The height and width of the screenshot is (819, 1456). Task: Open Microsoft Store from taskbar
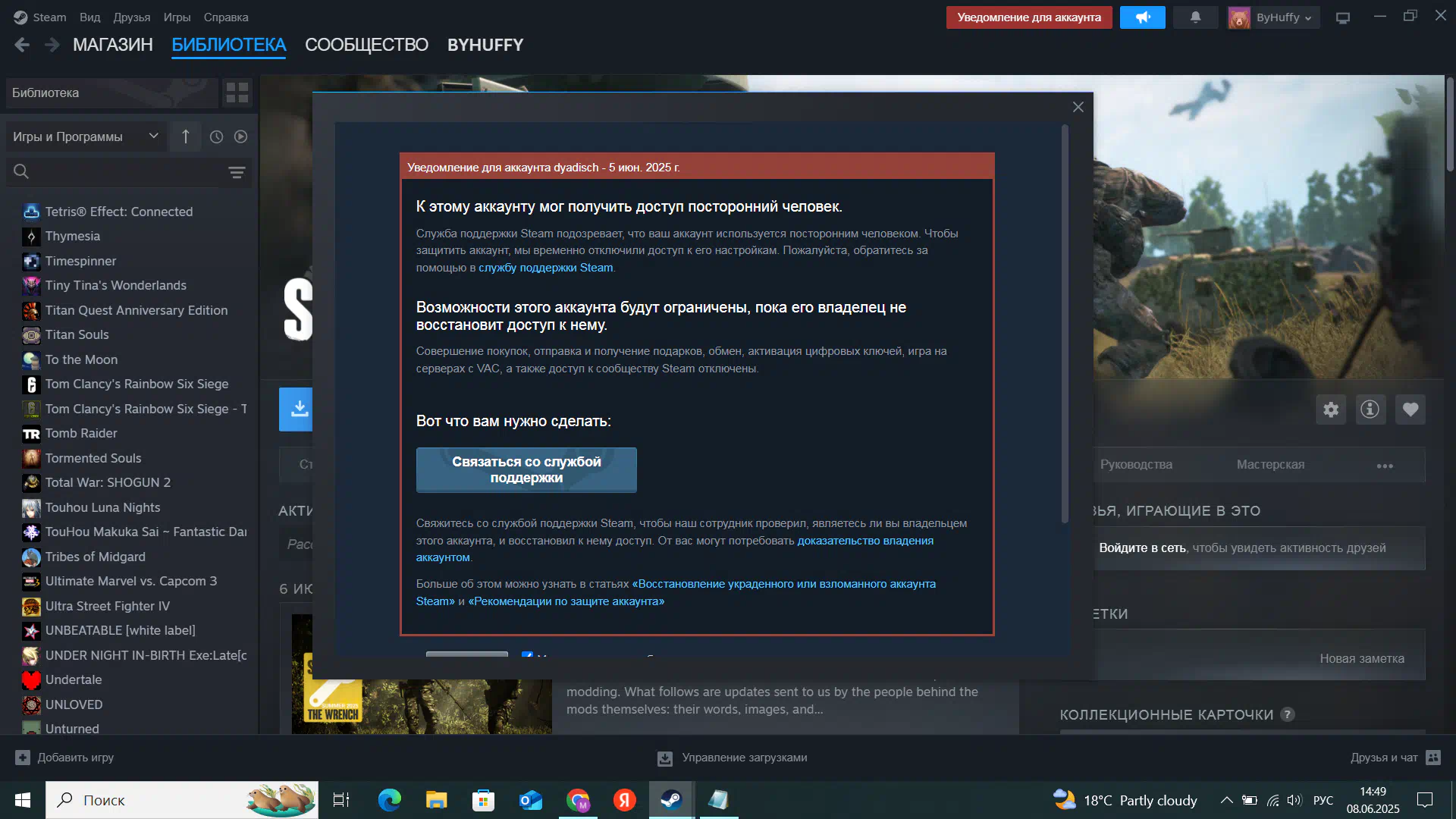click(x=483, y=800)
